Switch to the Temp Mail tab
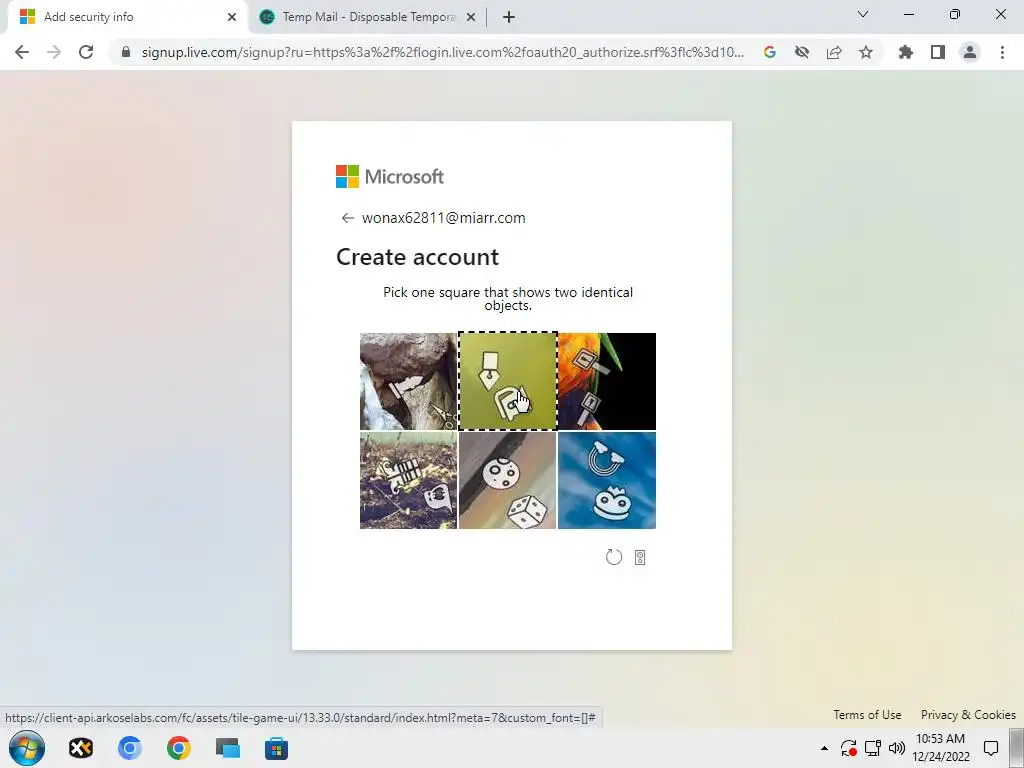This screenshot has height=768, width=1024. [x=369, y=17]
